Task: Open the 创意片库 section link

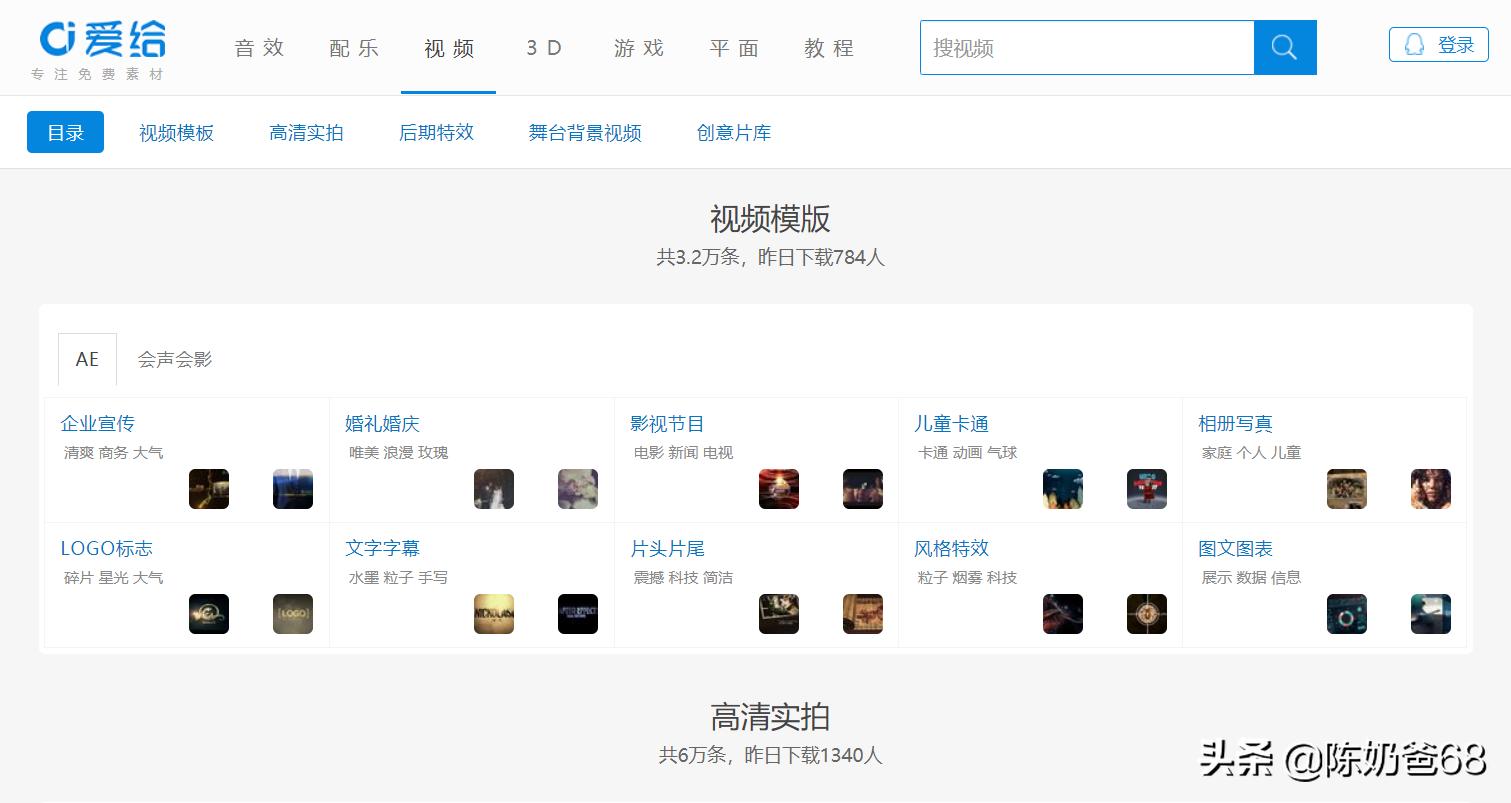Action: (733, 131)
